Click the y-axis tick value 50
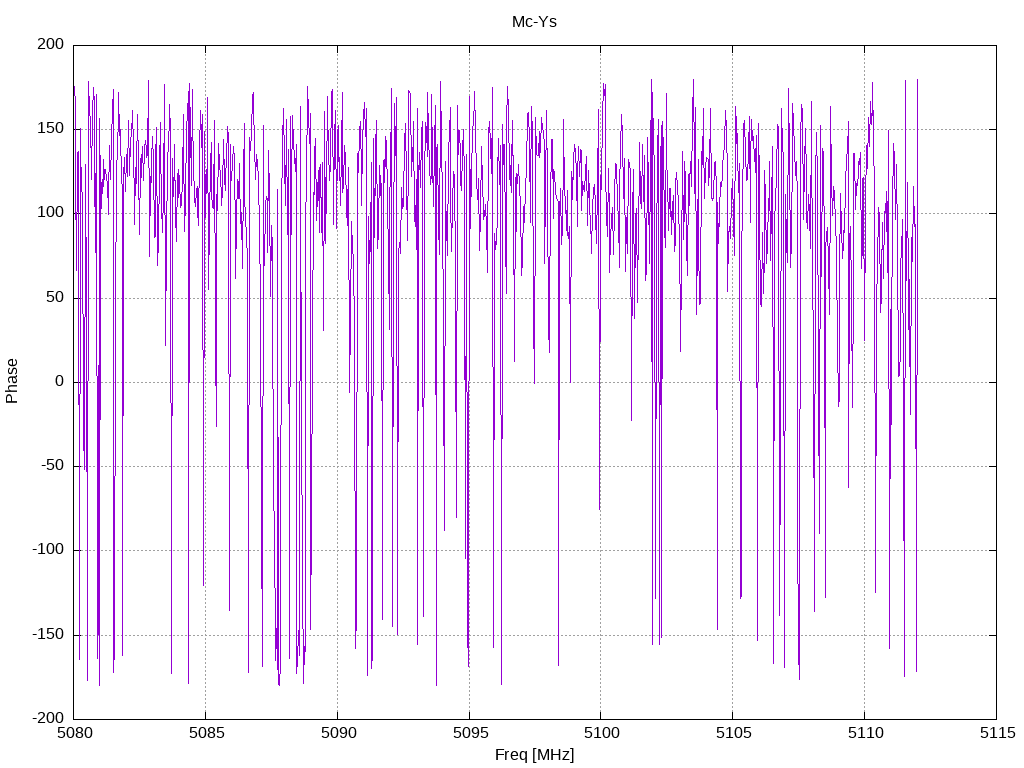 point(56,297)
